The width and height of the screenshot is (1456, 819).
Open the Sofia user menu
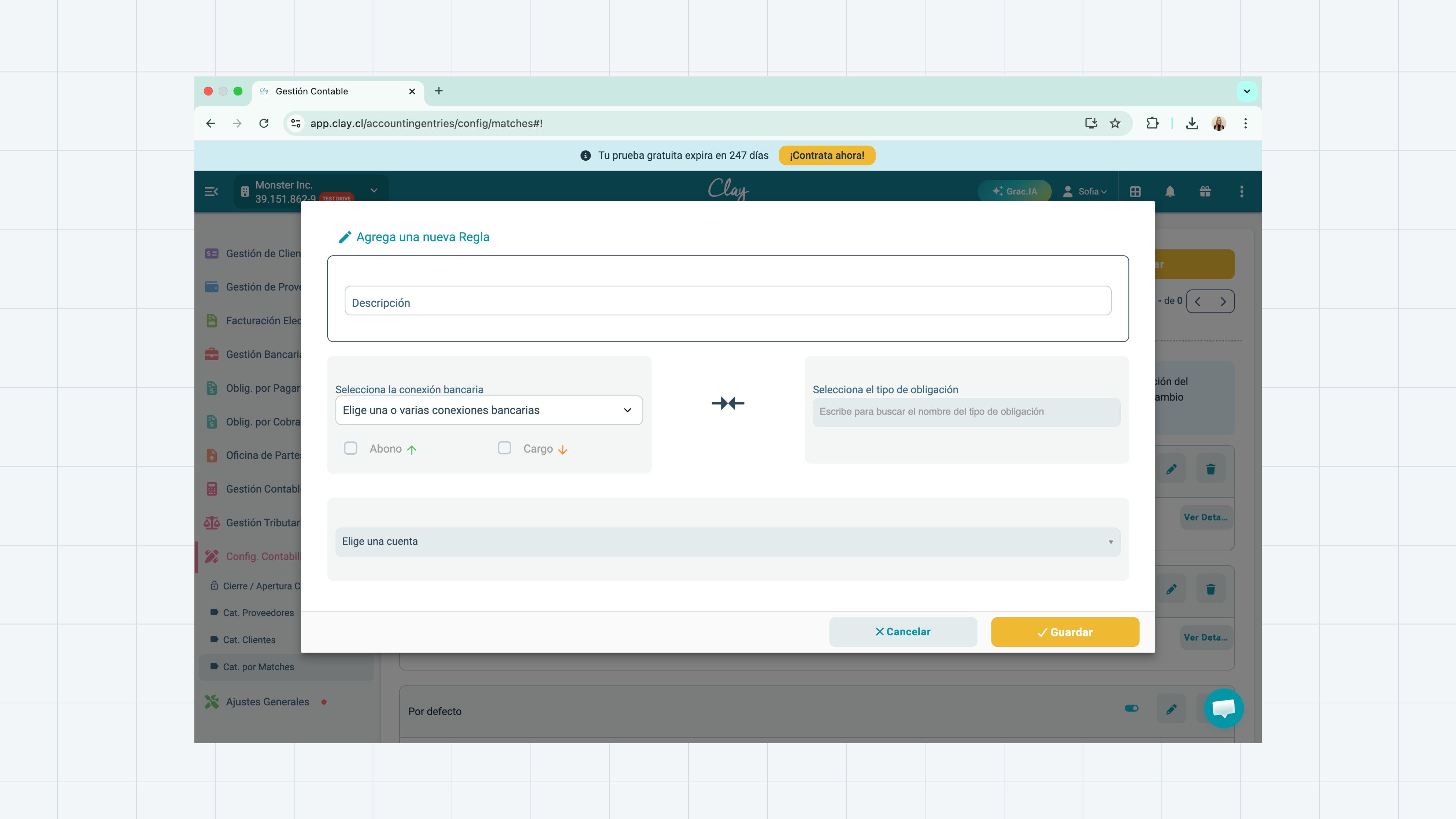click(x=1085, y=192)
